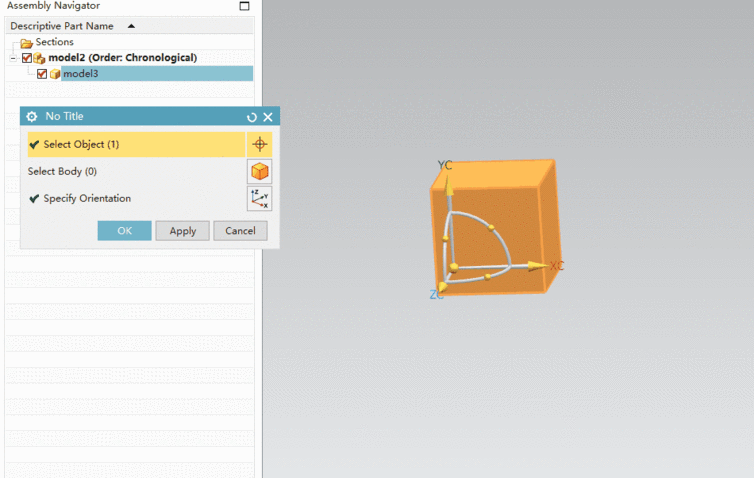Screen dimensions: 754x478
Task: Open the Specify Orientation CSYS icon
Action: pos(260,199)
